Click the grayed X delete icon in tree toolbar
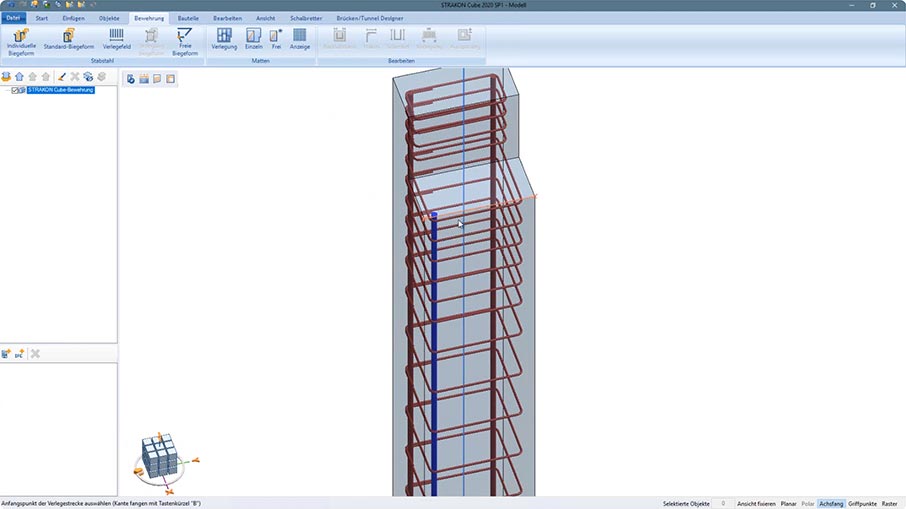Screen dimensions: 906x509 (x=75, y=77)
